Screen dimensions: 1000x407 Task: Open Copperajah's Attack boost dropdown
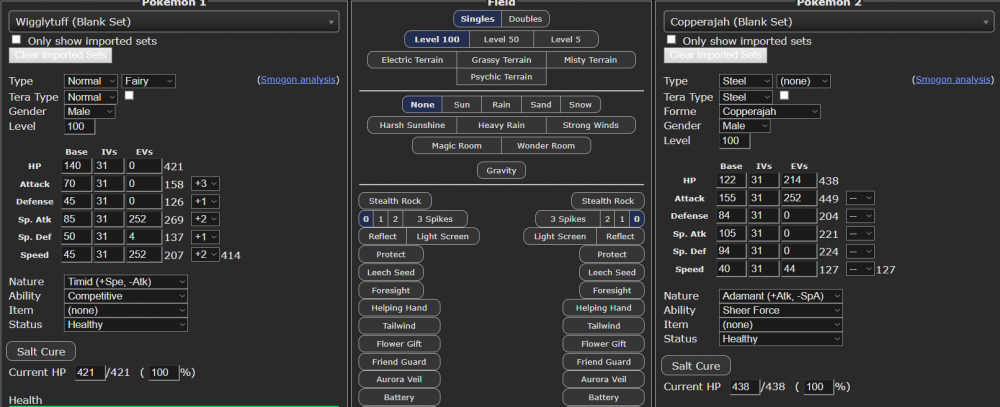[x=860, y=198]
